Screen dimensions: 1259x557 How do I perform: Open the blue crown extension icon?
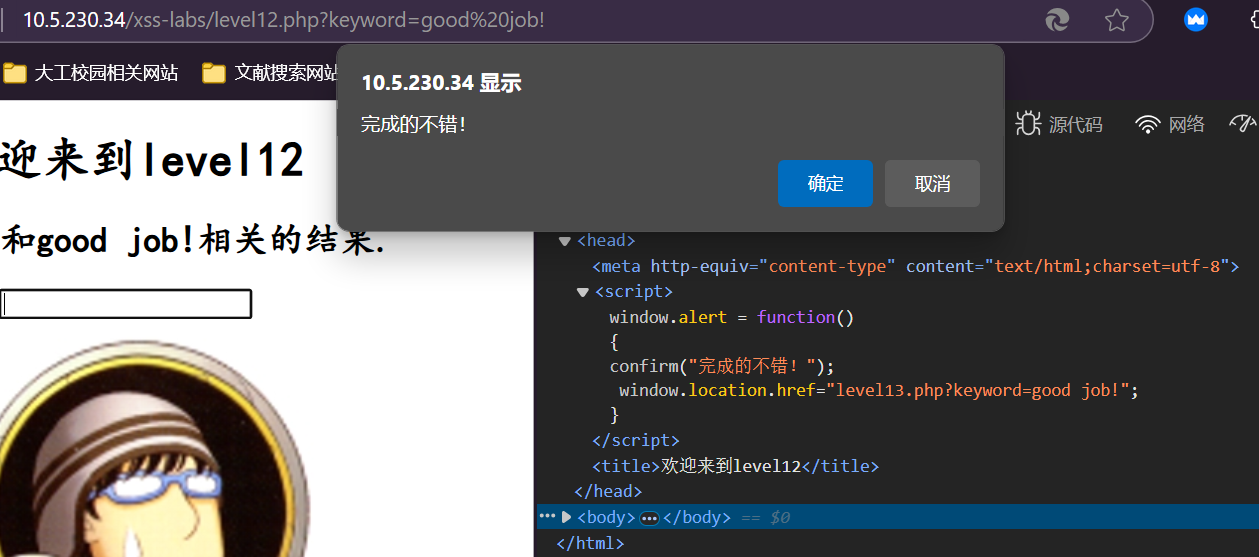pos(1195,19)
